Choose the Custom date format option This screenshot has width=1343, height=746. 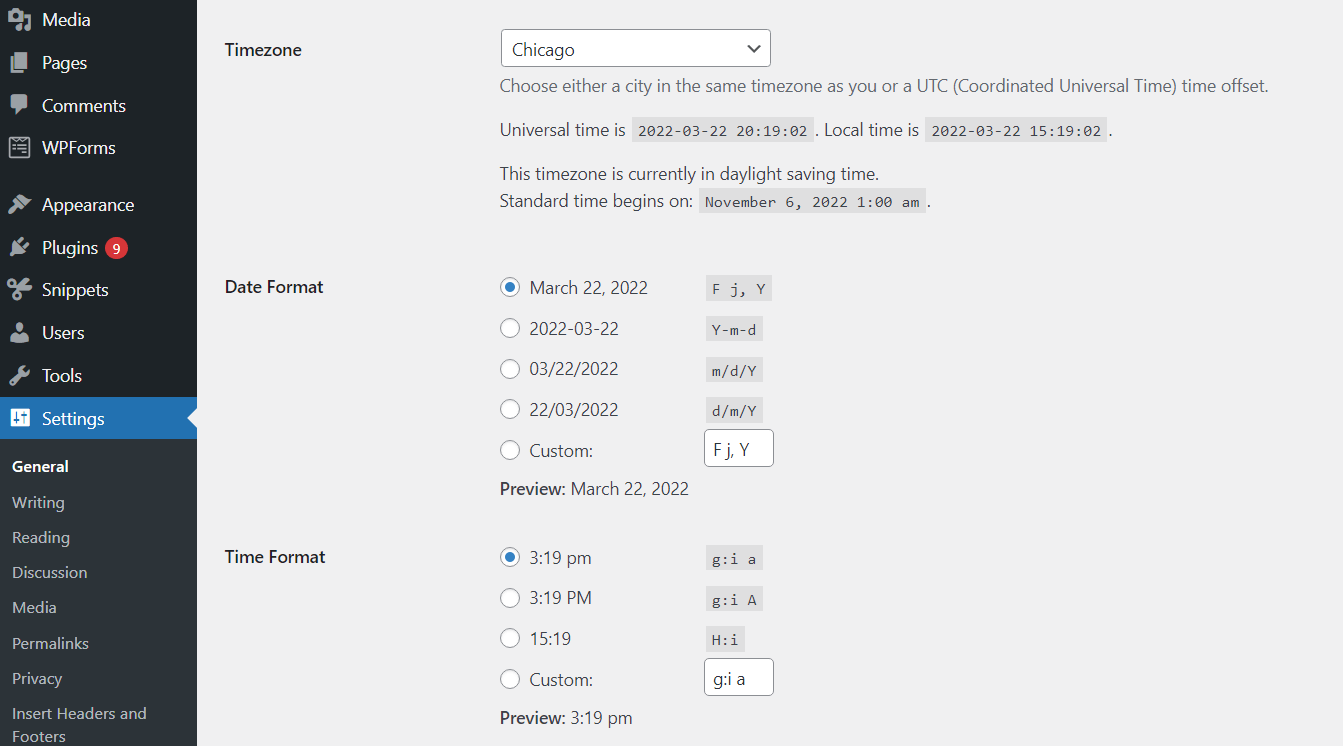pyautogui.click(x=510, y=450)
